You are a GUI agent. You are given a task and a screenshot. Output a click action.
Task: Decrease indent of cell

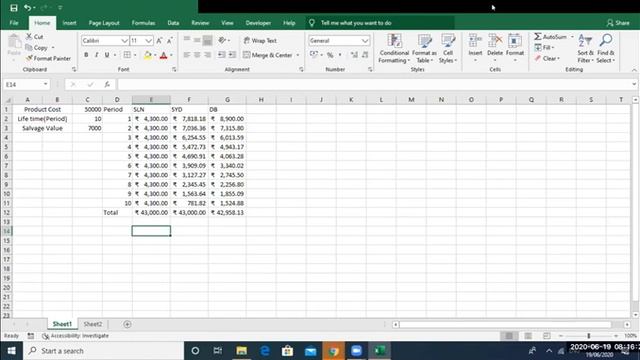(x=222, y=55)
